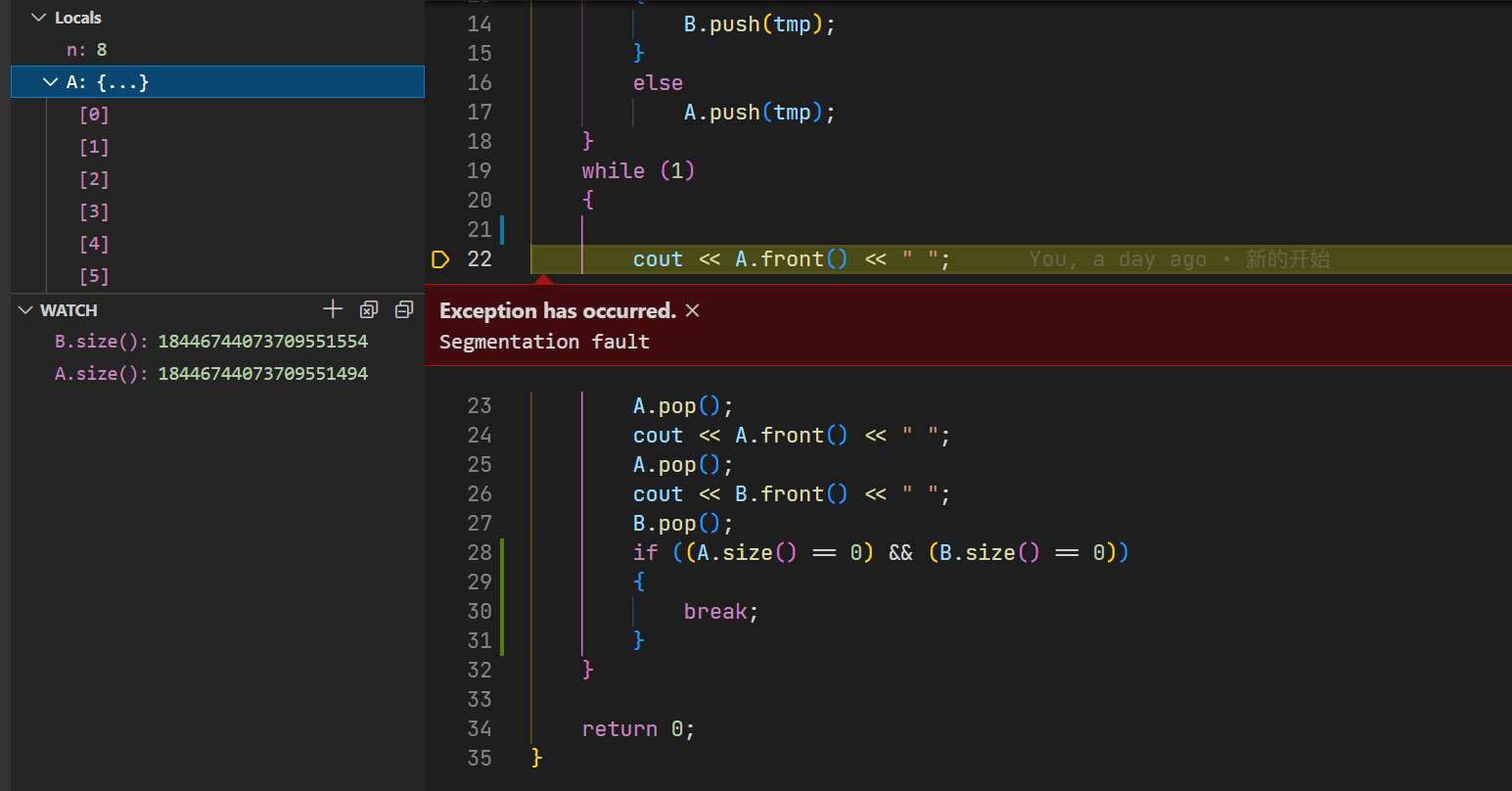
Task: Click the 'else' keyword on line 16
Action: coord(658,83)
